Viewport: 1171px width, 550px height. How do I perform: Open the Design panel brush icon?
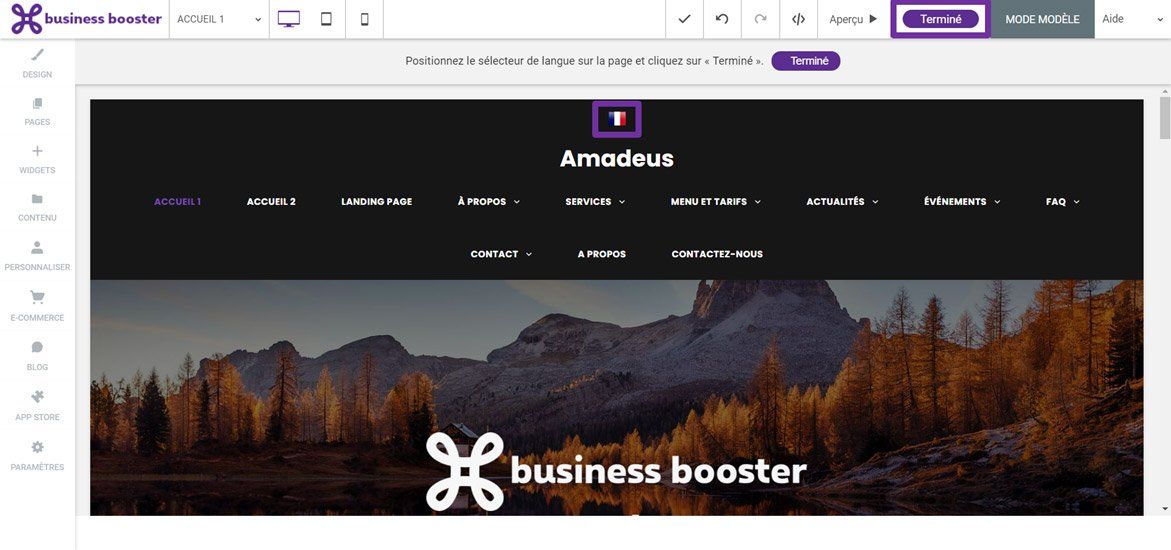tap(37, 55)
